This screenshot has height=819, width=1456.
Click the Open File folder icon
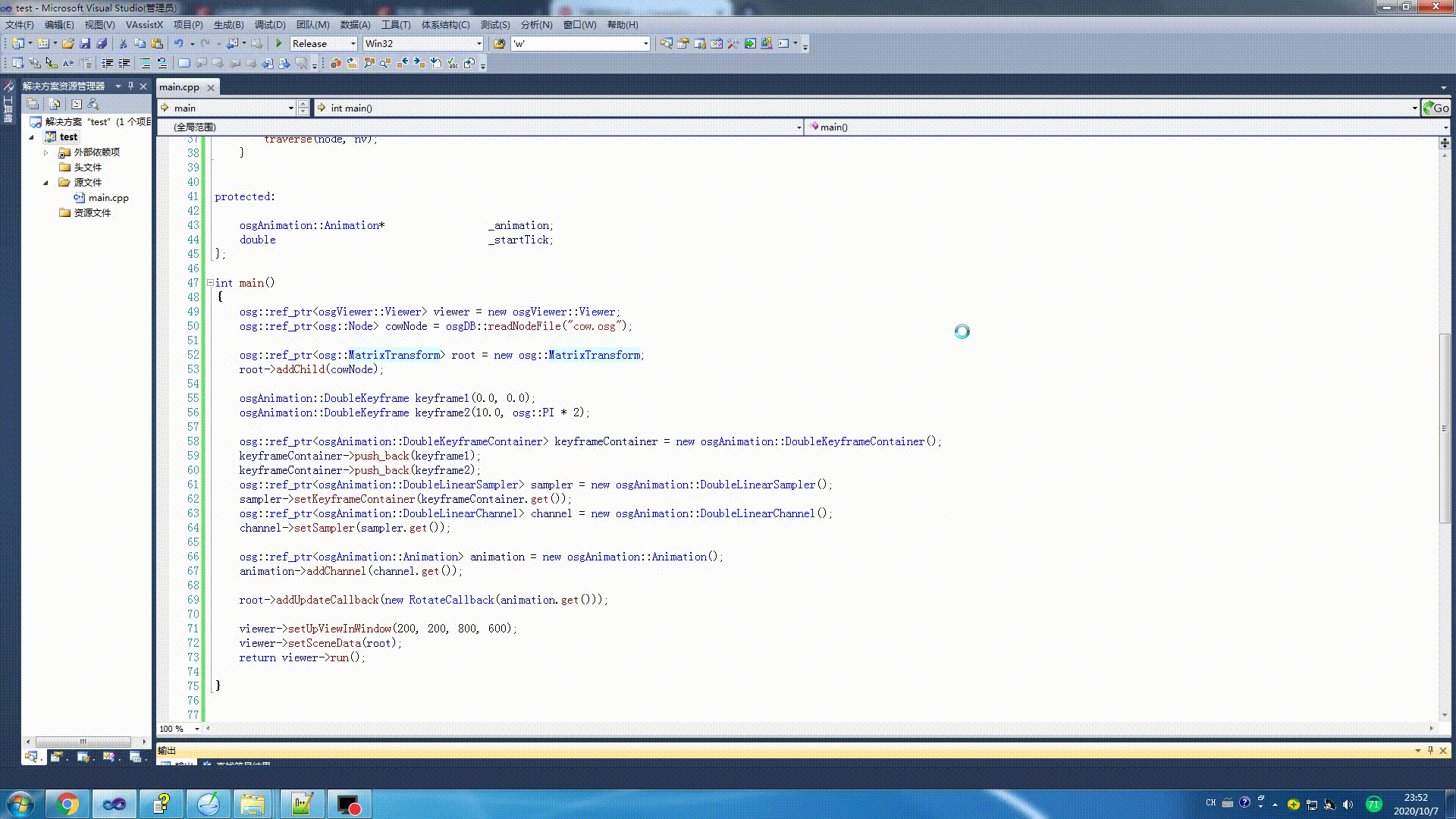click(68, 43)
